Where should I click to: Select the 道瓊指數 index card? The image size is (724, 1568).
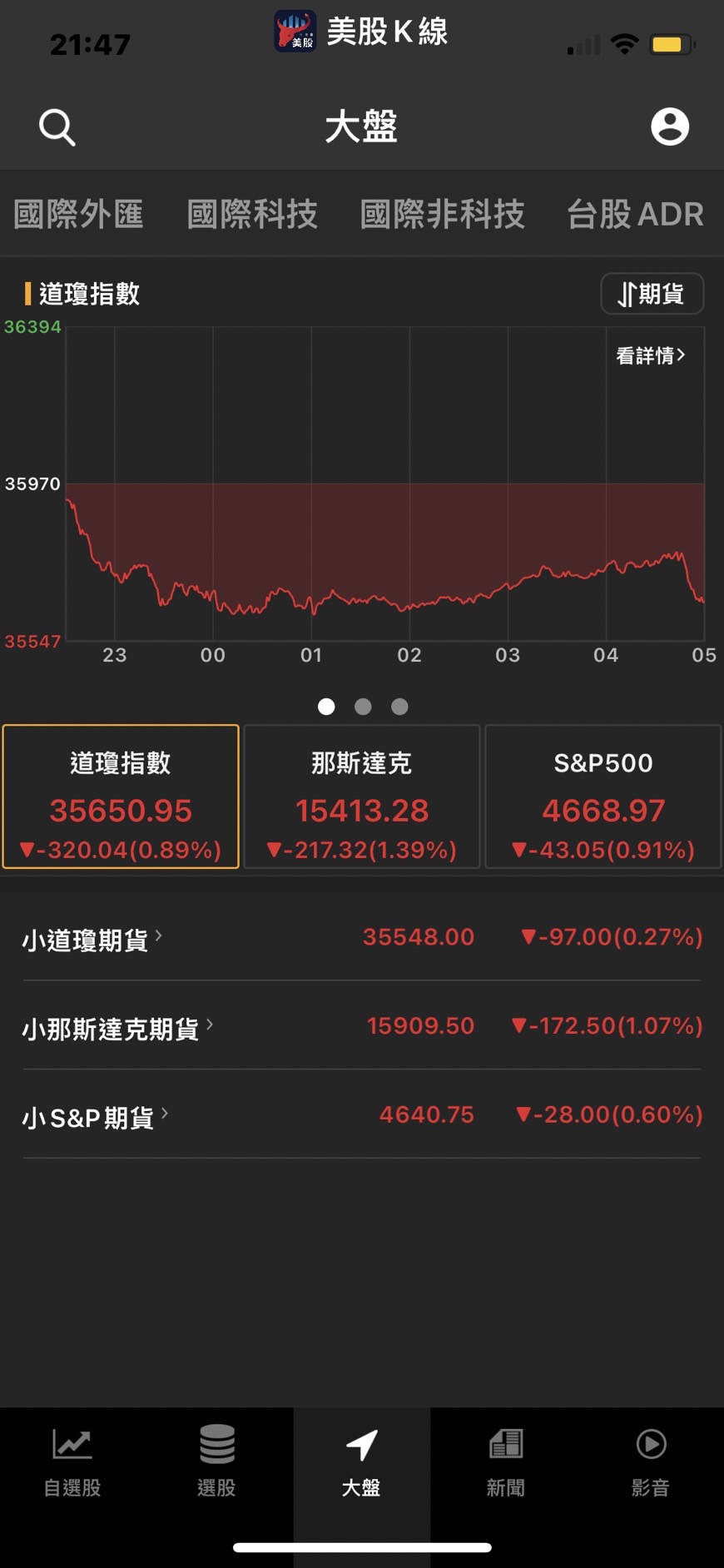(x=121, y=796)
